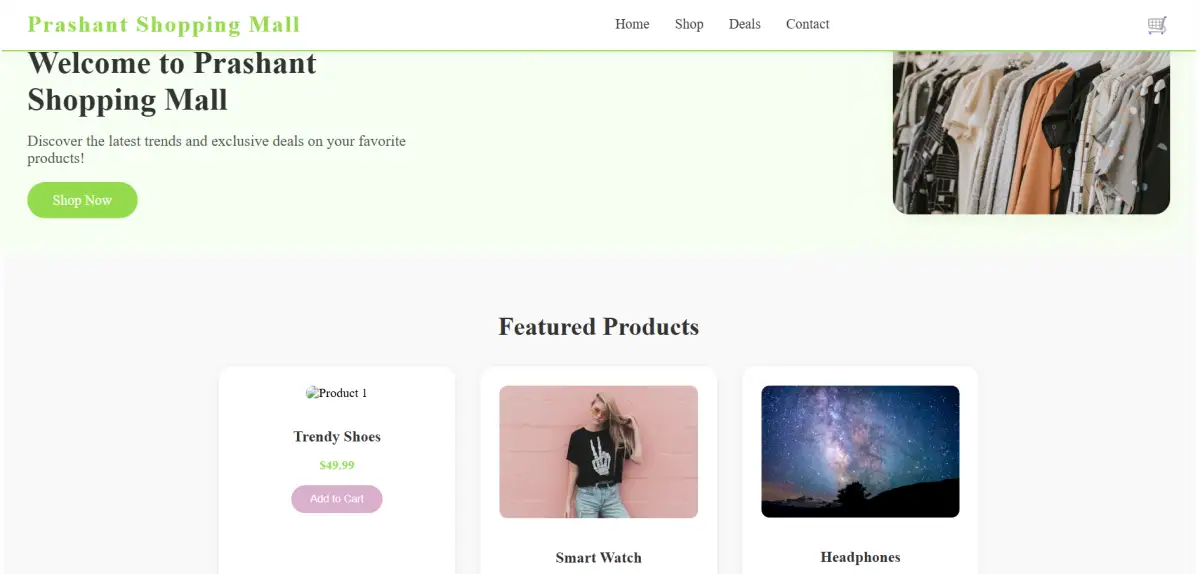Click the $49.99 price label
Viewport: 1200px width, 574px height.
click(x=337, y=465)
